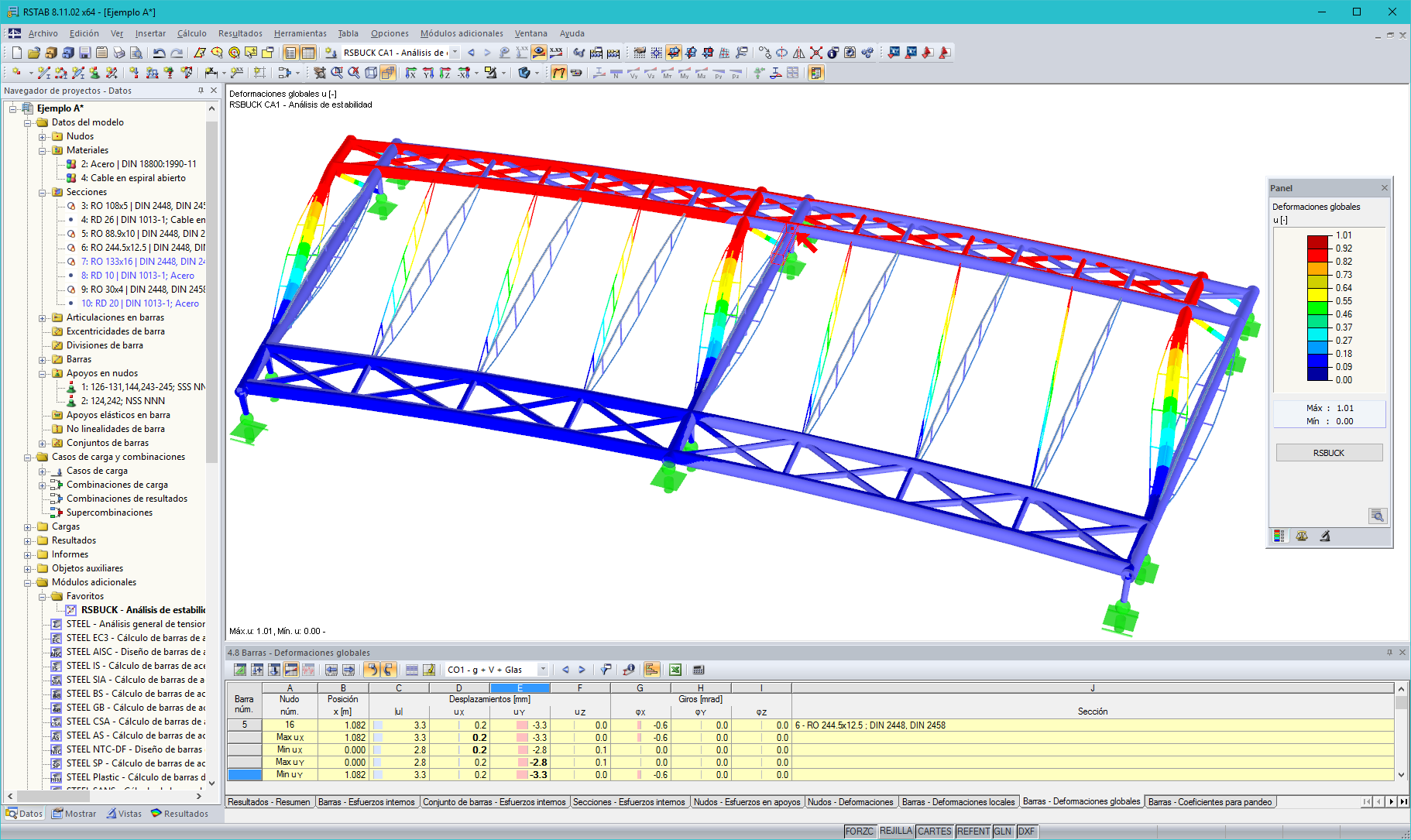View in X direction icon
The image size is (1411, 840).
click(410, 73)
